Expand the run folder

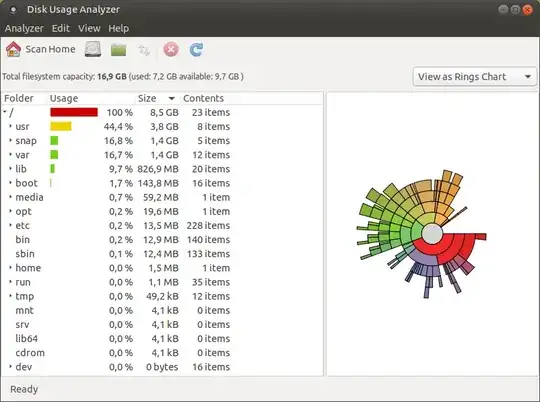tap(11, 281)
